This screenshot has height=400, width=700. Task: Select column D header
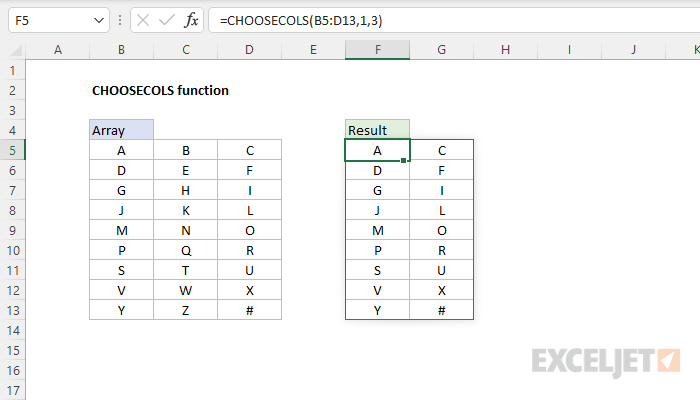[250, 50]
